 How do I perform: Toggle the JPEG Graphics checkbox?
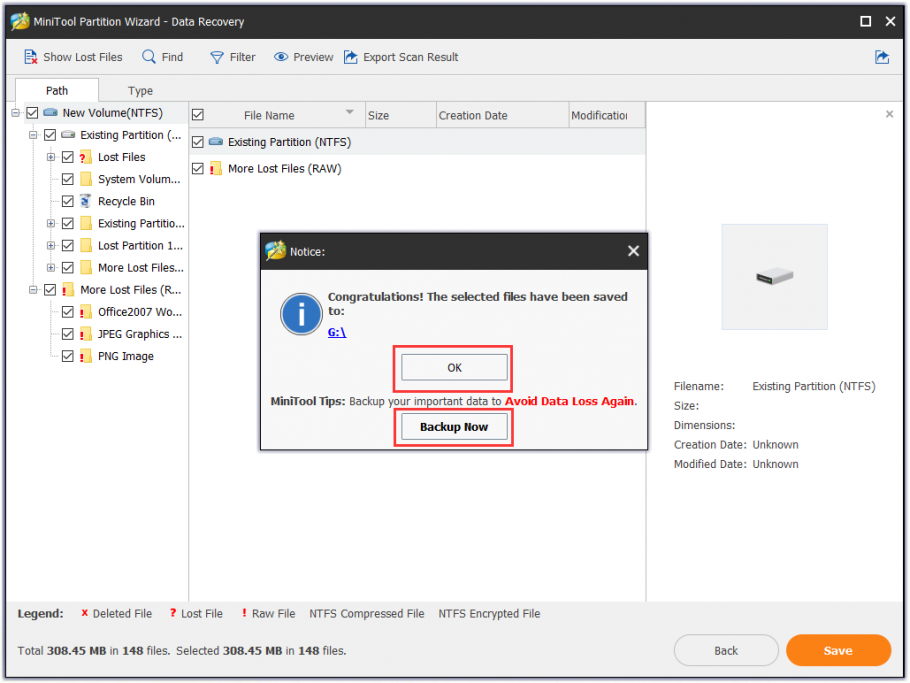coord(68,334)
